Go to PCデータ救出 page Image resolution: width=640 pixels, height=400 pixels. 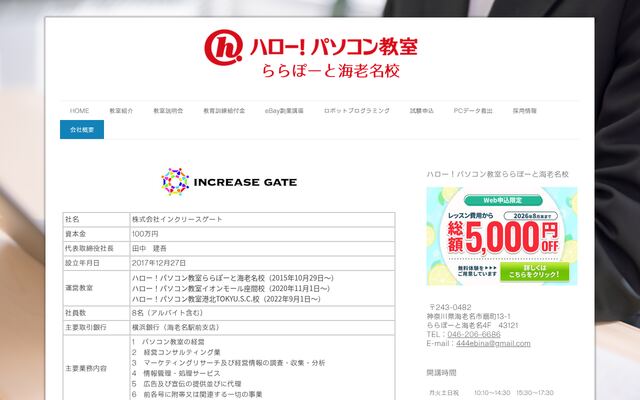(473, 111)
